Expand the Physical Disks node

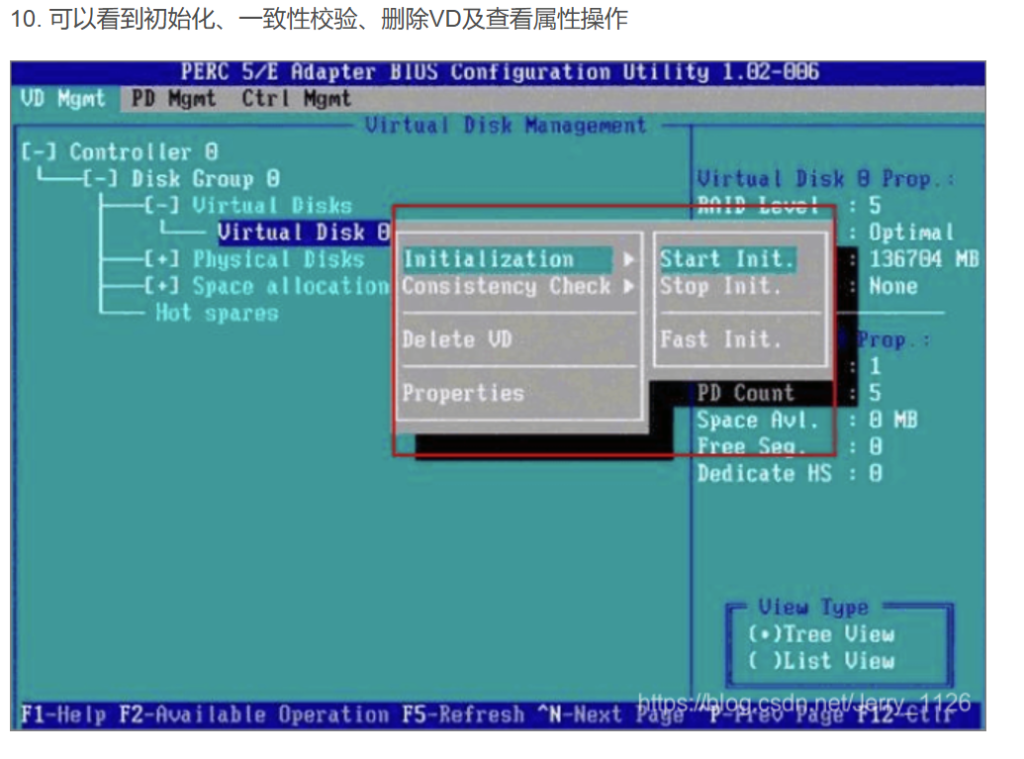point(161,259)
